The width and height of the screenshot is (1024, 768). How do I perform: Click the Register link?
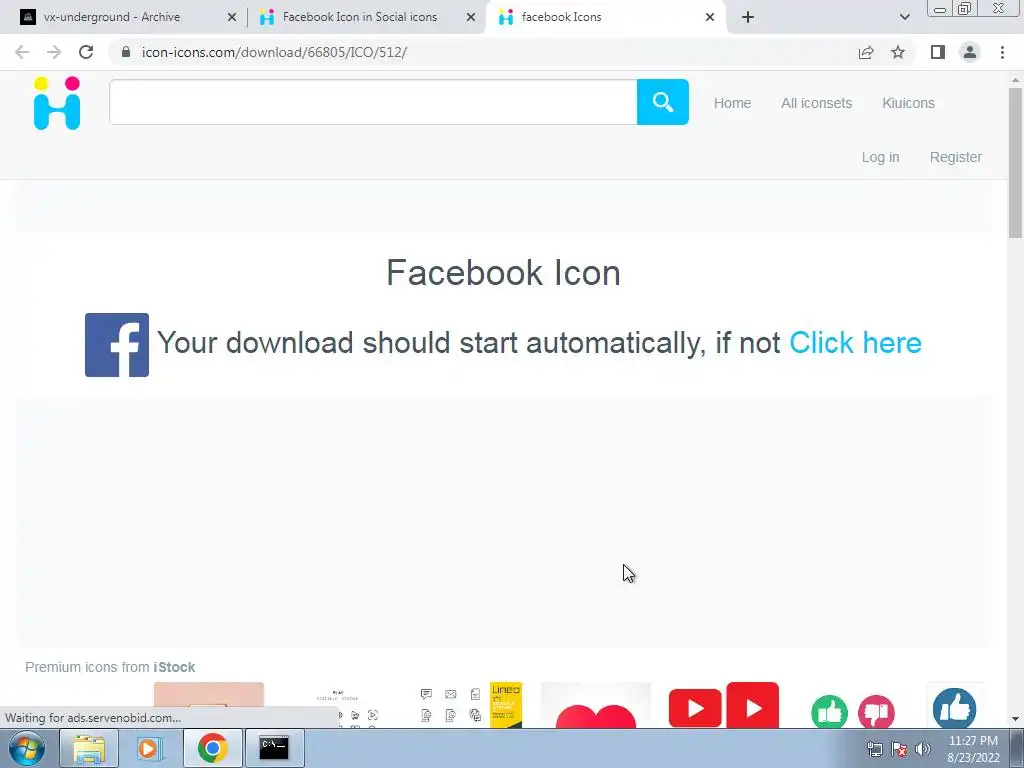pyautogui.click(x=955, y=157)
